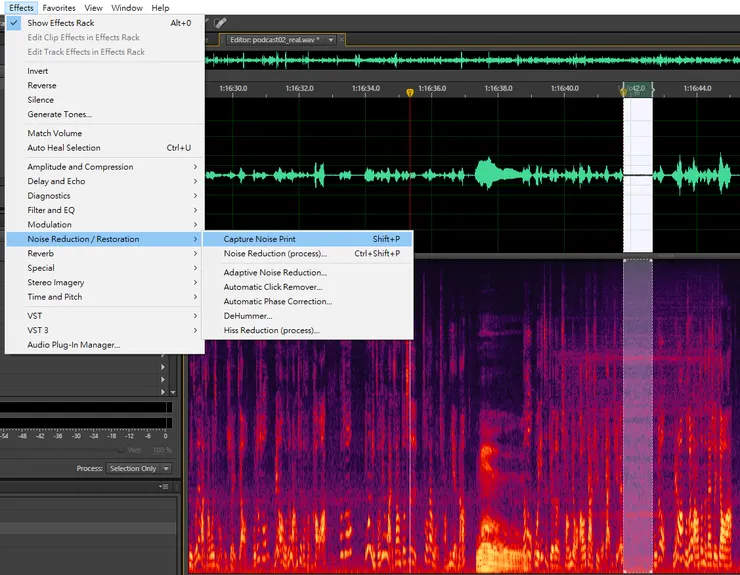
Task: Open Noise Reduction (process) effect
Action: click(x=275, y=254)
